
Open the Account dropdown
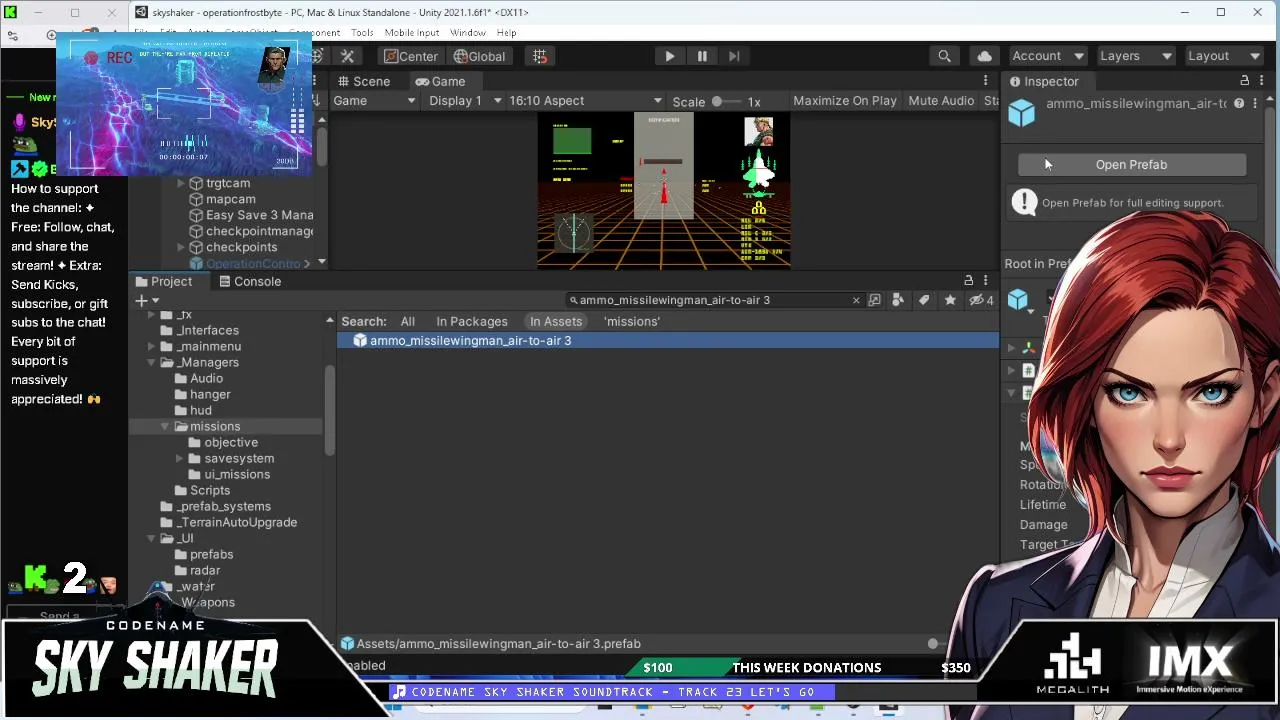(1047, 56)
